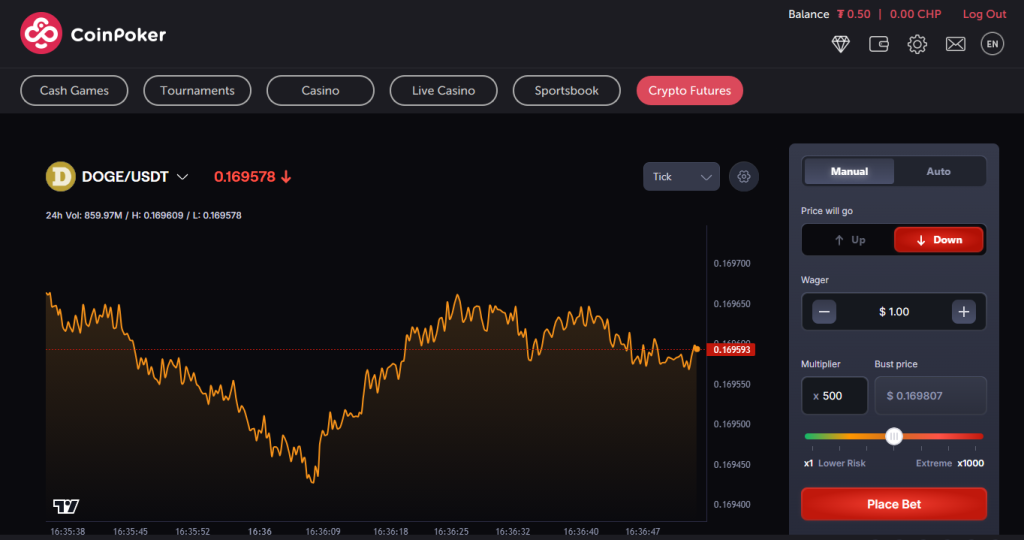Select Manual betting mode
1024x540 pixels.
[x=849, y=171]
